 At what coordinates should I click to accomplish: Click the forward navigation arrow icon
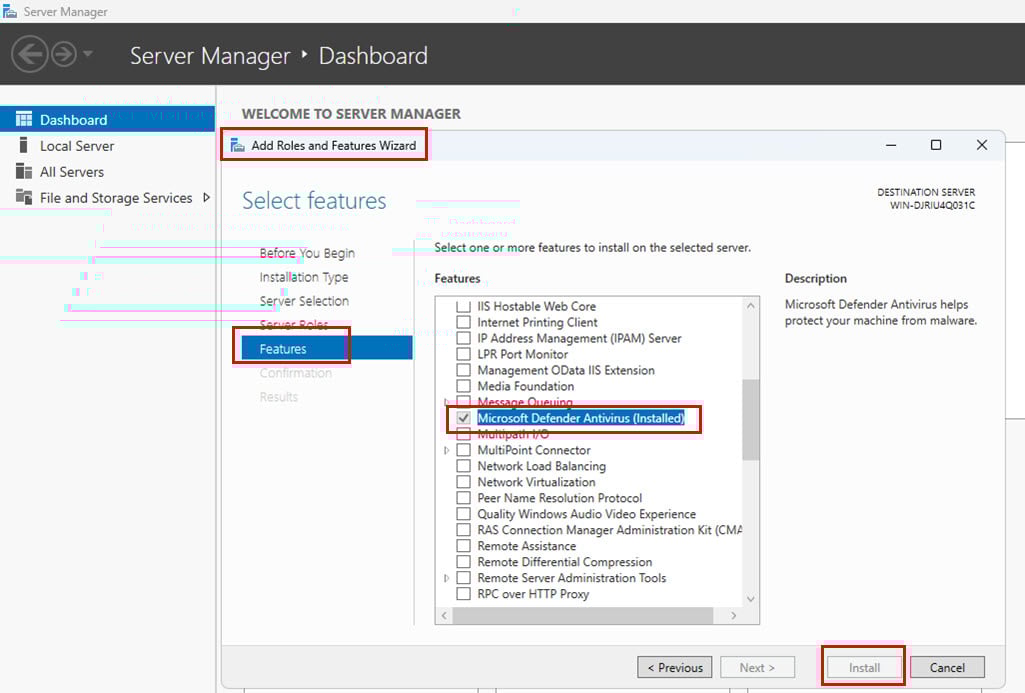64,54
